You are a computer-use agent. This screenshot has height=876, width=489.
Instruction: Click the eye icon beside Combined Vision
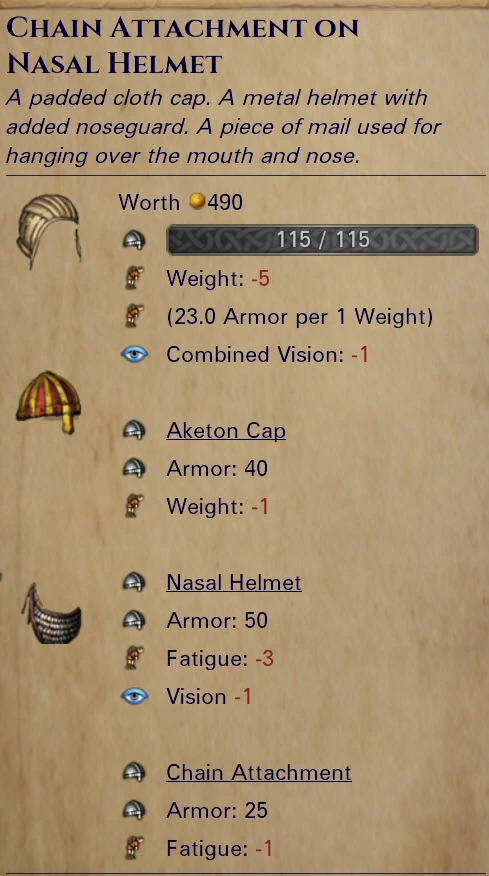[134, 354]
